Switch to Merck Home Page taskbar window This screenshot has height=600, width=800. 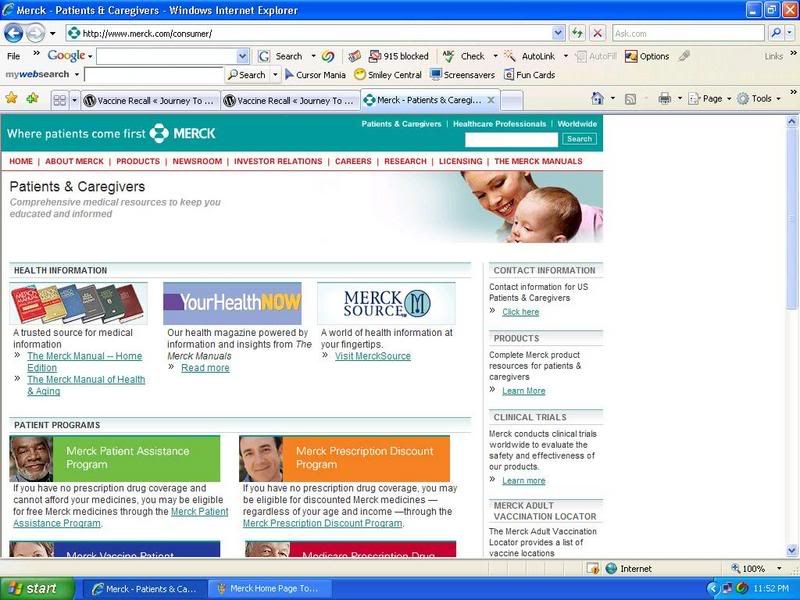tap(269, 589)
